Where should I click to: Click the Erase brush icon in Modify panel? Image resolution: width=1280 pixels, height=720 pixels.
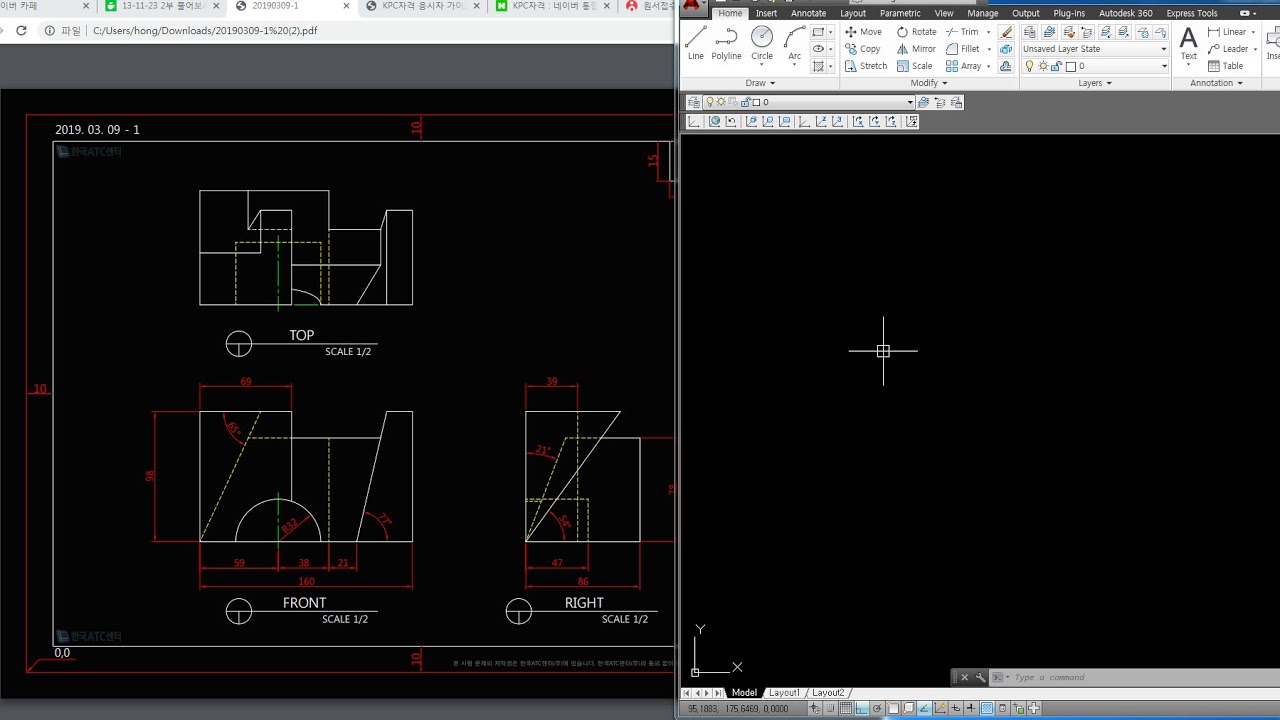click(x=1006, y=32)
